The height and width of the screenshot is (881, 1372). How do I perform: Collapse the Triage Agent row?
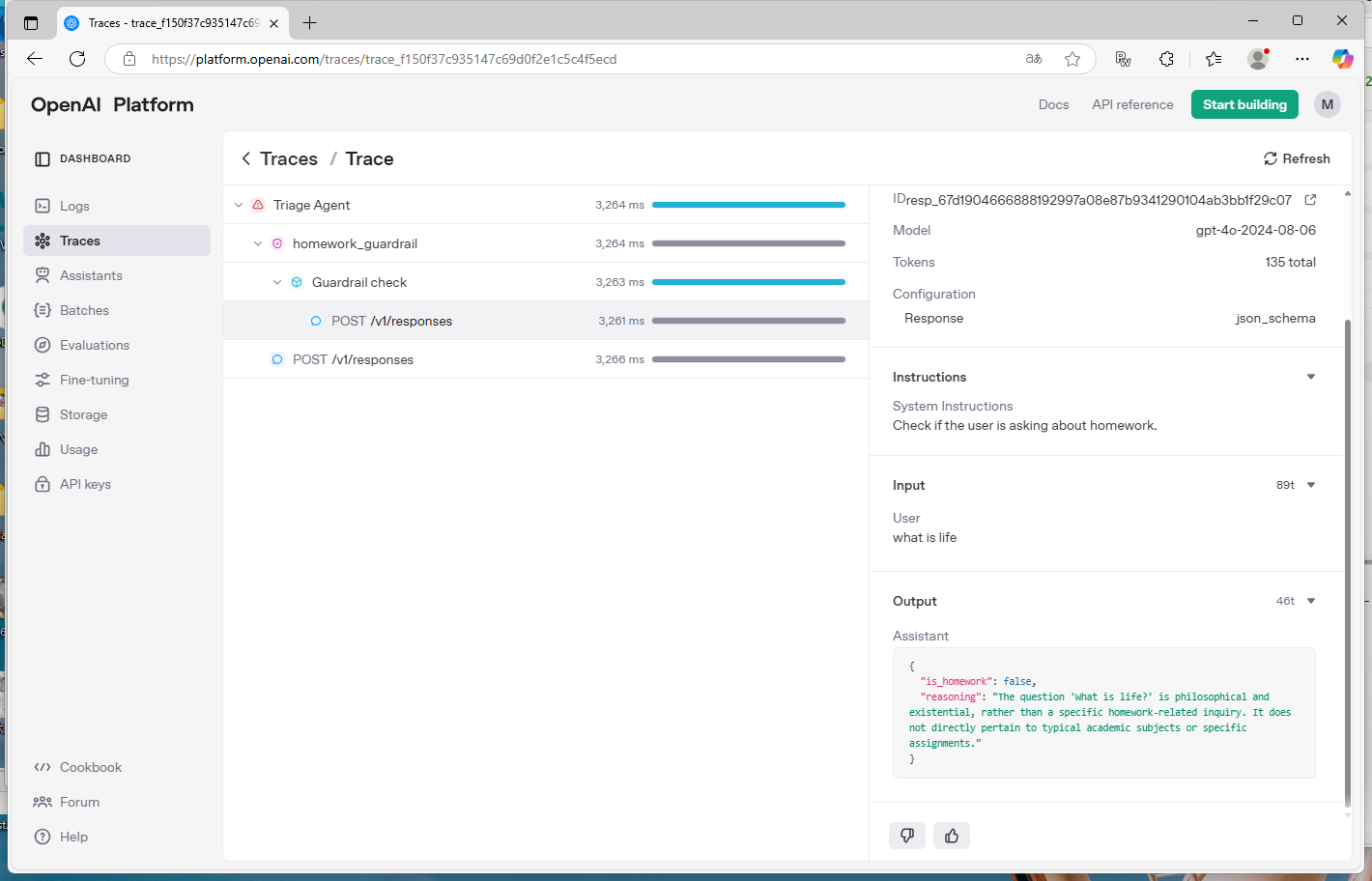point(239,205)
